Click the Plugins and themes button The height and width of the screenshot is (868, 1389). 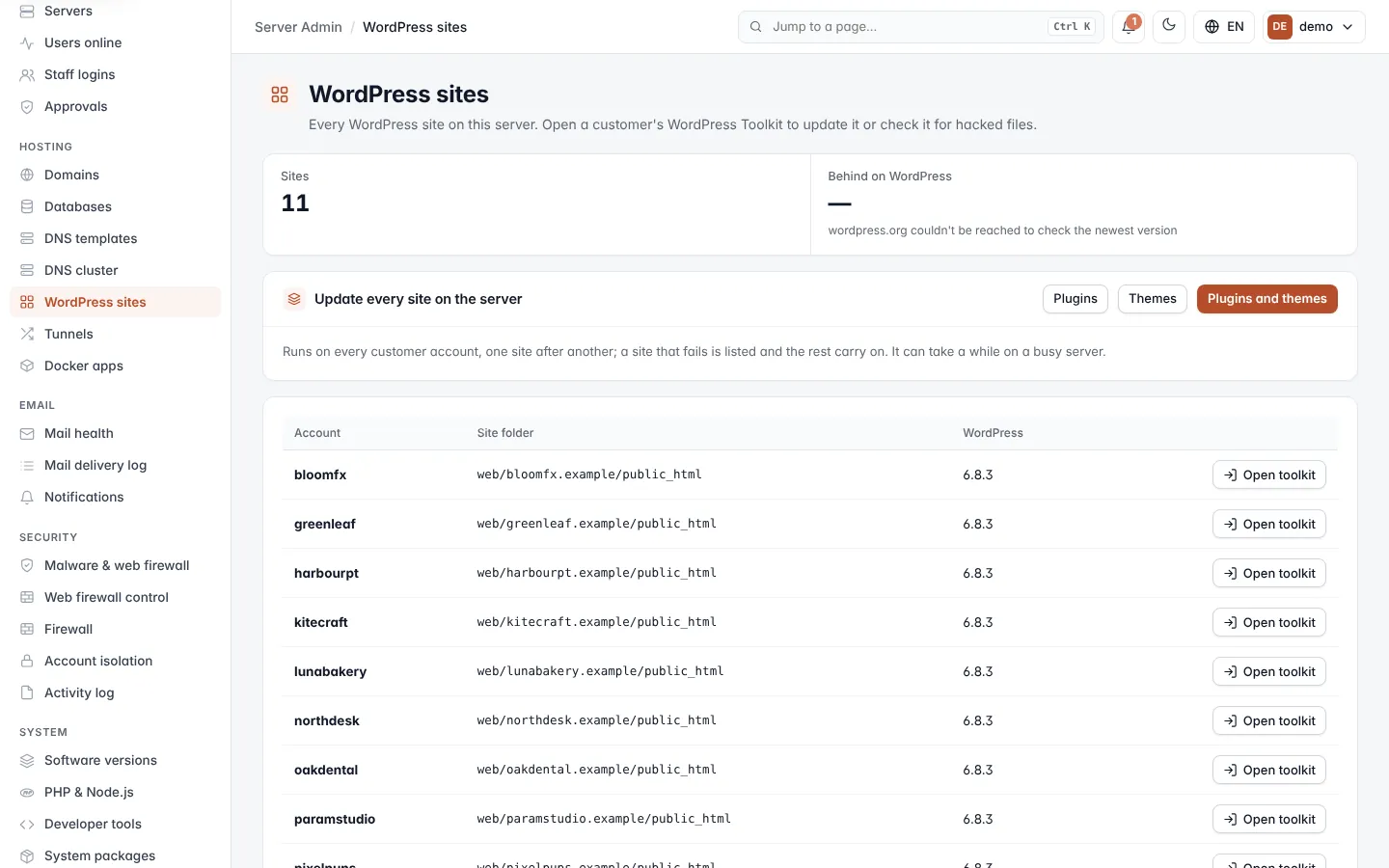(x=1267, y=299)
